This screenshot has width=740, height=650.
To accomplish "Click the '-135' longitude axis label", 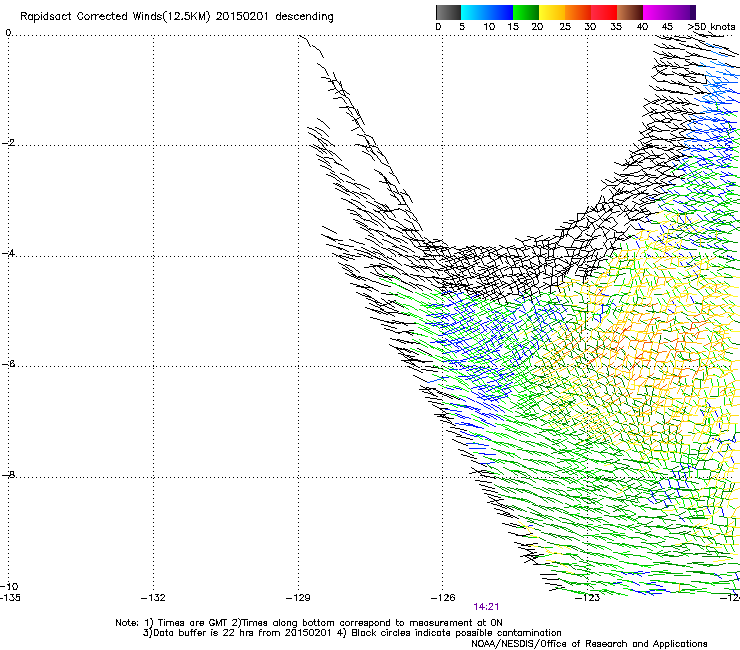I will (x=10, y=598).
